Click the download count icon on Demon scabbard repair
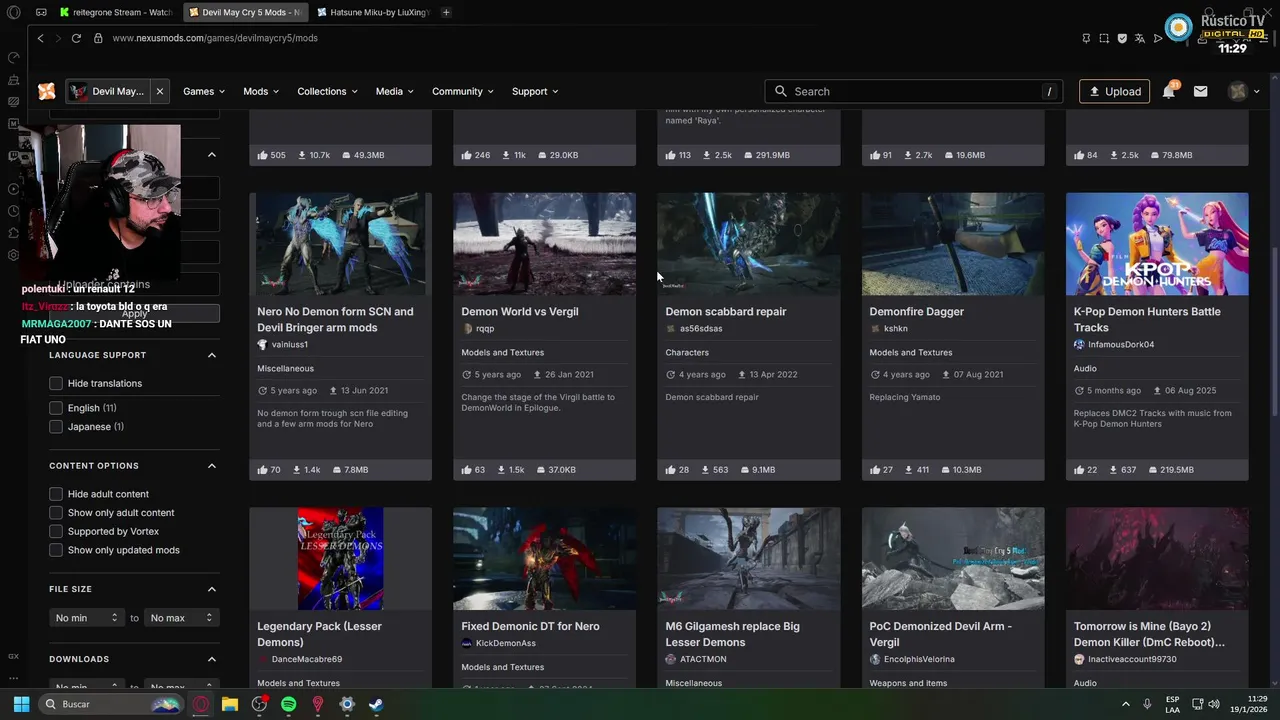Screen dimensions: 1280x720 pyautogui.click(x=706, y=469)
